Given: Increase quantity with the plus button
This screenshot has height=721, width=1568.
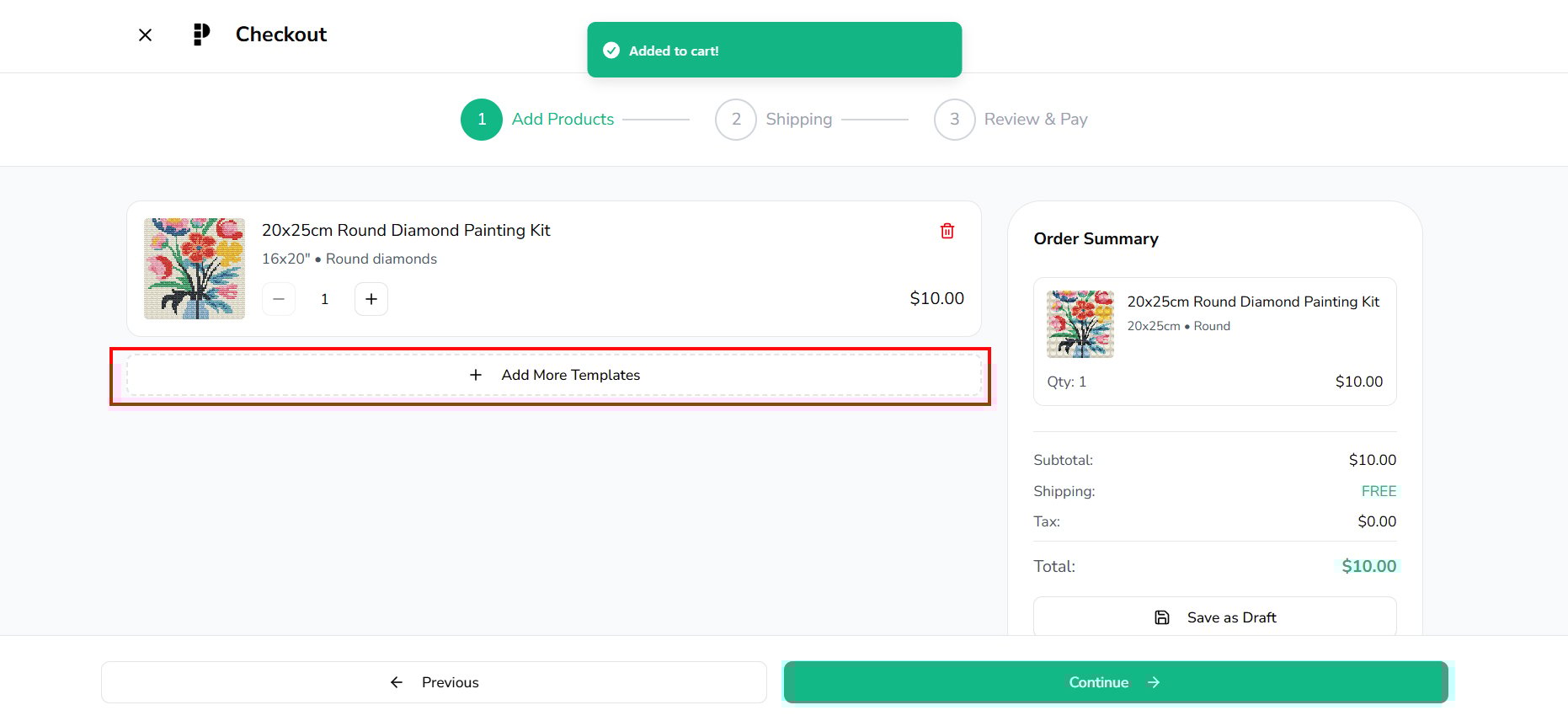Looking at the screenshot, I should (x=371, y=299).
